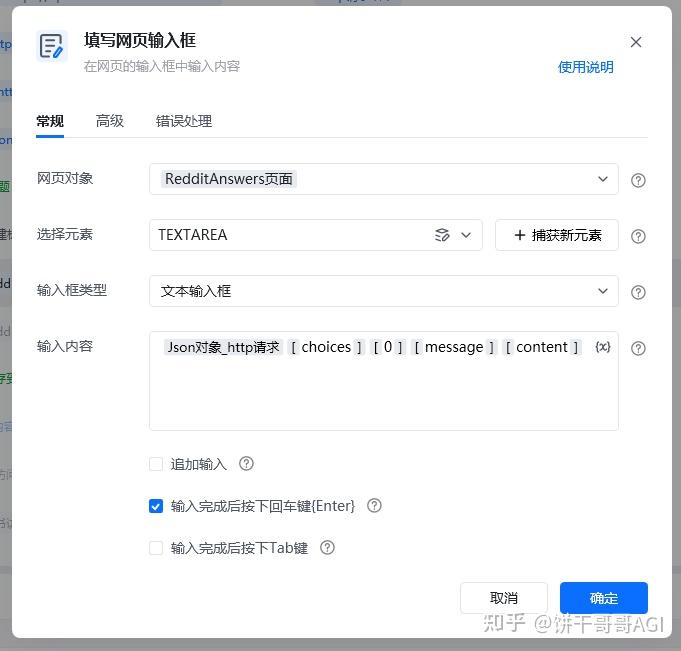Select the [ 0 ] index token
The image size is (681, 651).
pos(388,347)
